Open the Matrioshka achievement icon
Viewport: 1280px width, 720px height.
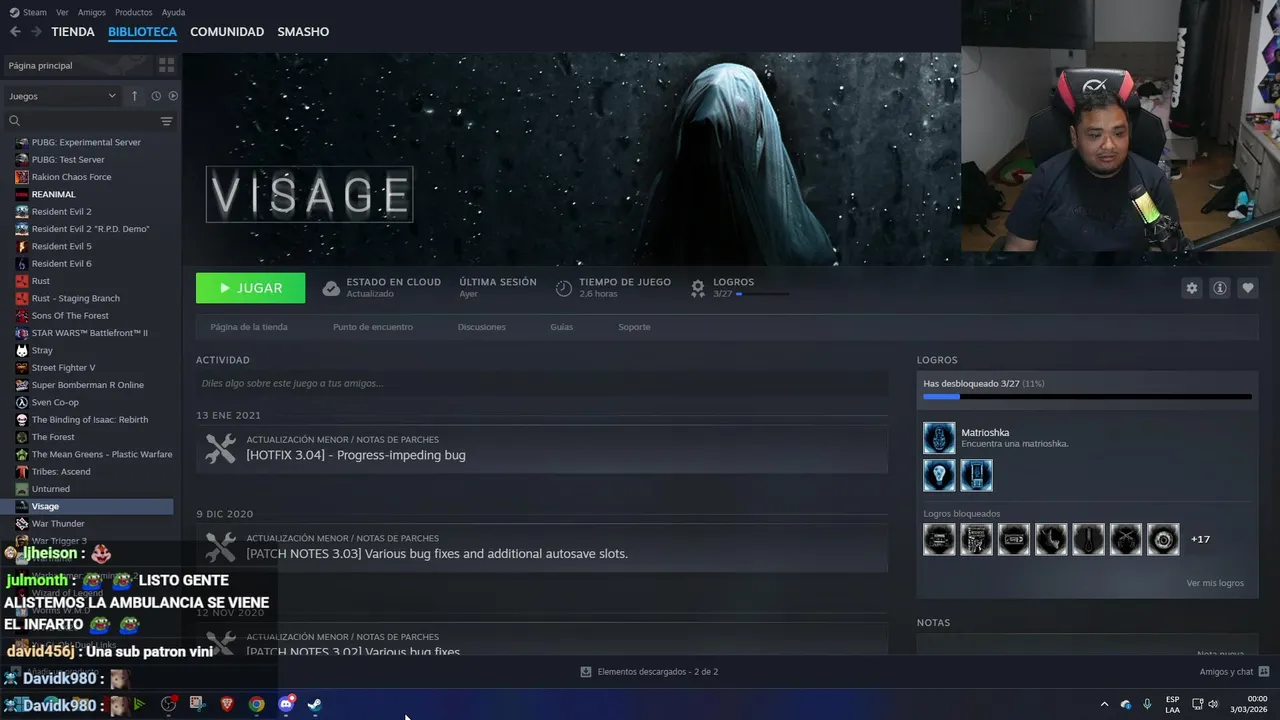coord(939,438)
